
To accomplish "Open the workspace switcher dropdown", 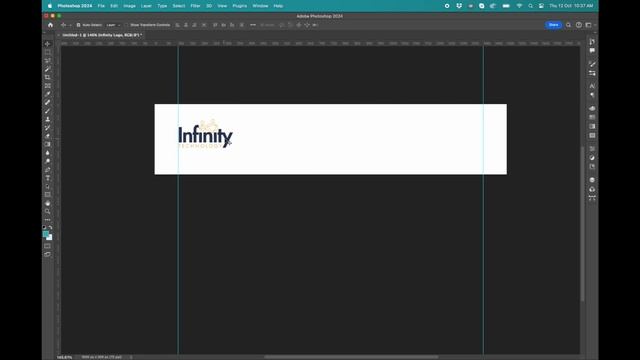I will tap(590, 25).
